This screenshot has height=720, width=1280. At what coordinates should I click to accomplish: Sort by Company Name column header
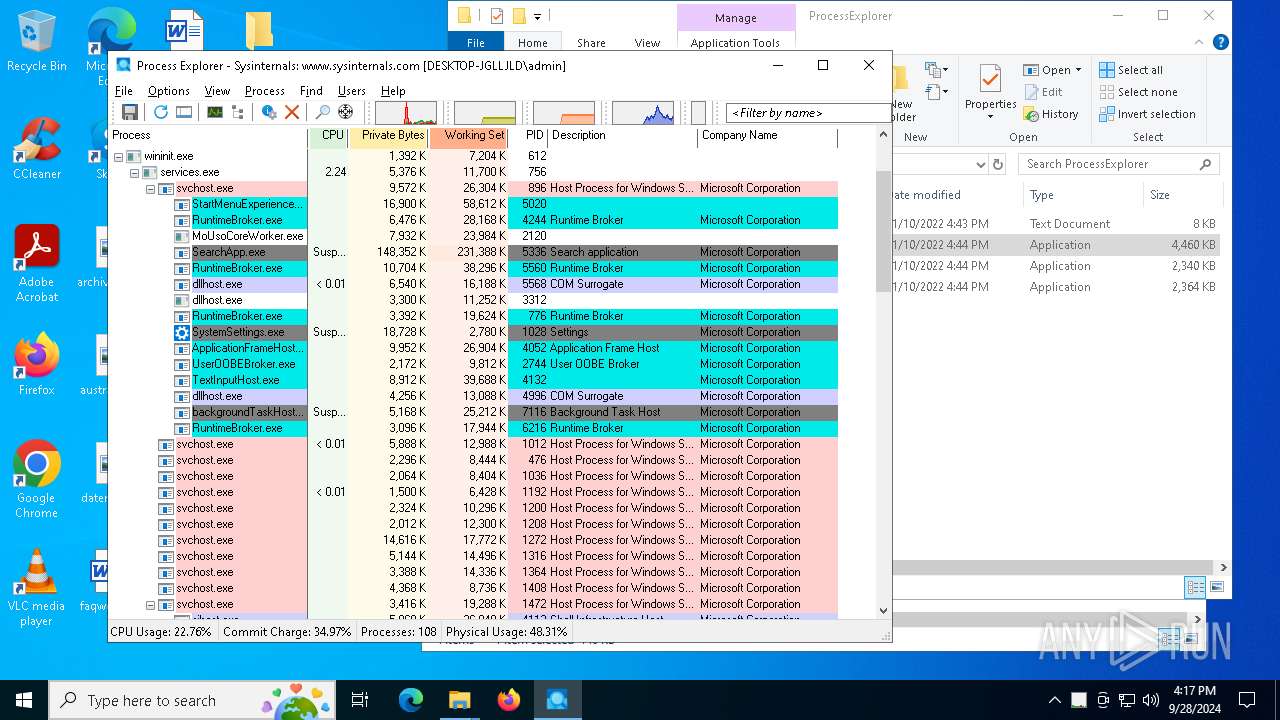[767, 136]
